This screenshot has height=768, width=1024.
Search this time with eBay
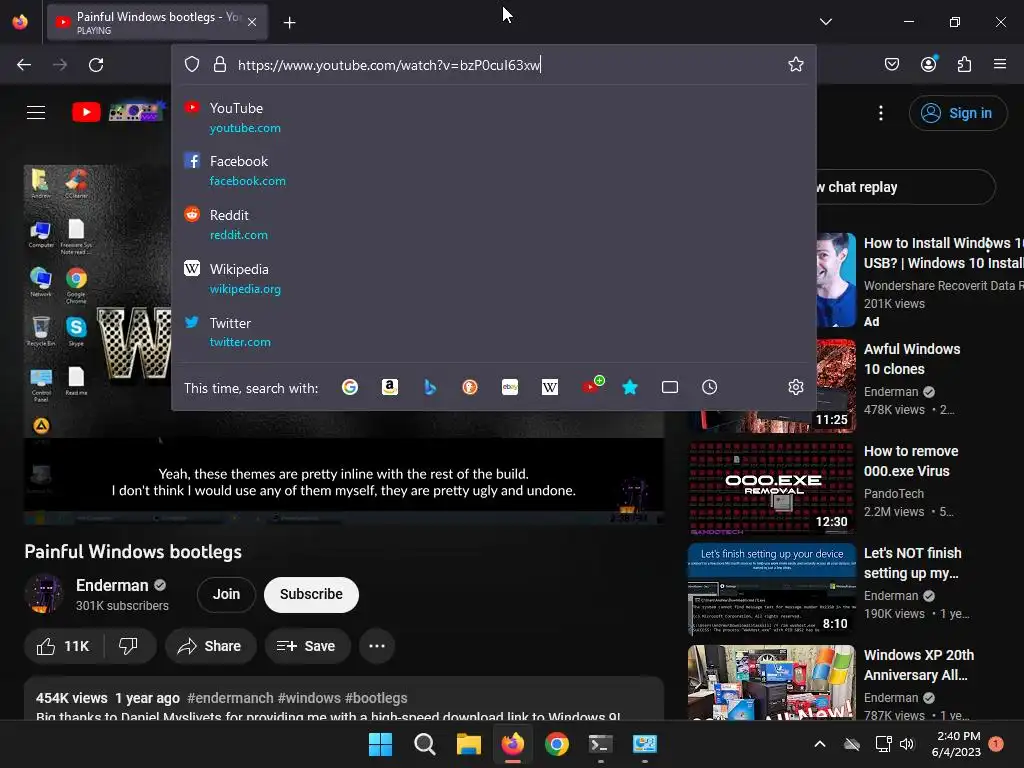tap(510, 387)
